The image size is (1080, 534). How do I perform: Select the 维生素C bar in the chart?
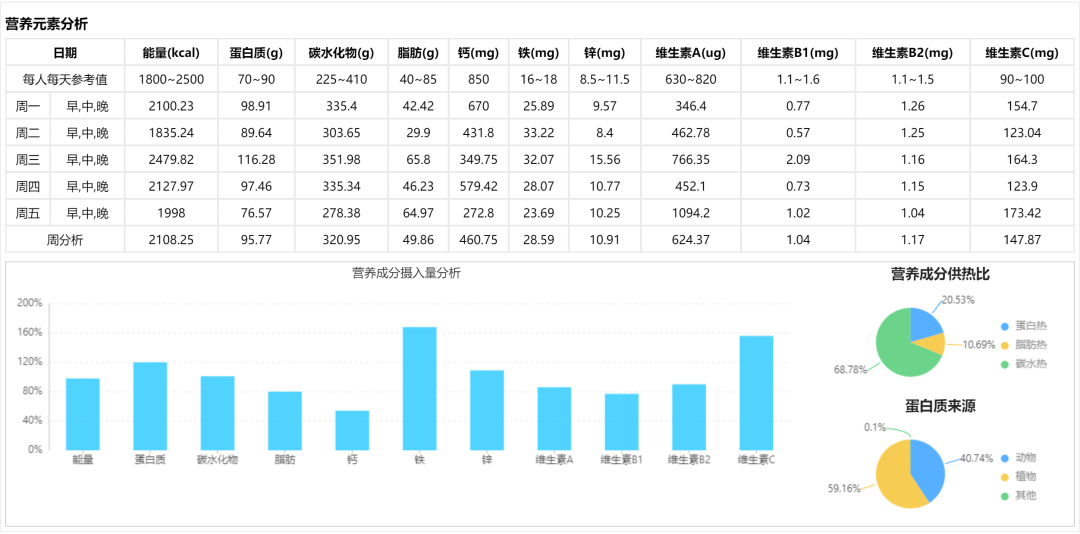[756, 393]
